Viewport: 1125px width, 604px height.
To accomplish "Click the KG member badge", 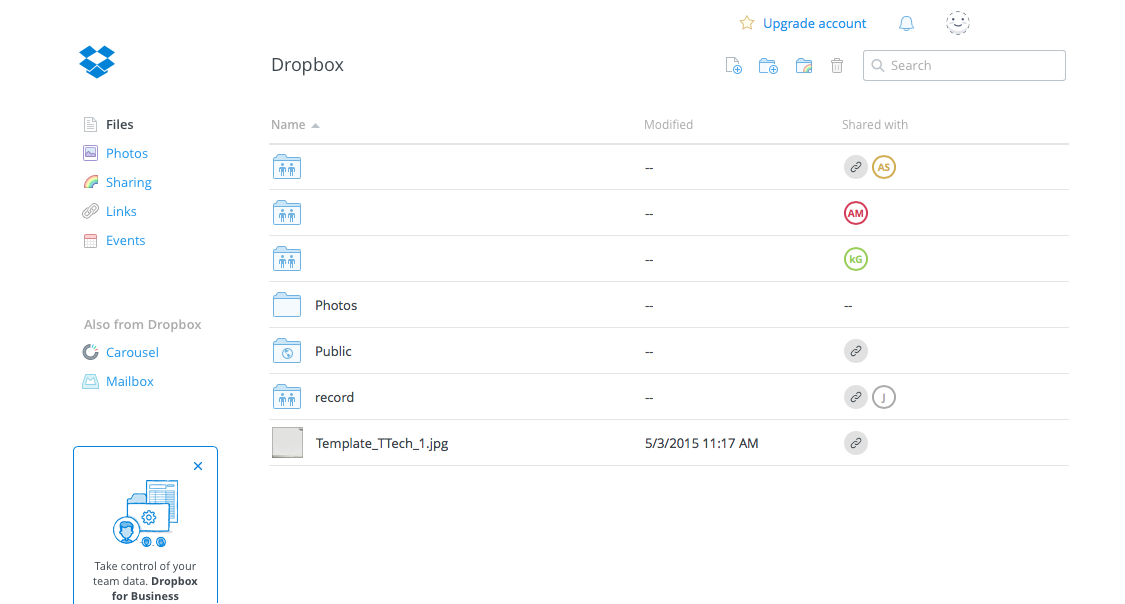I will pos(856,259).
